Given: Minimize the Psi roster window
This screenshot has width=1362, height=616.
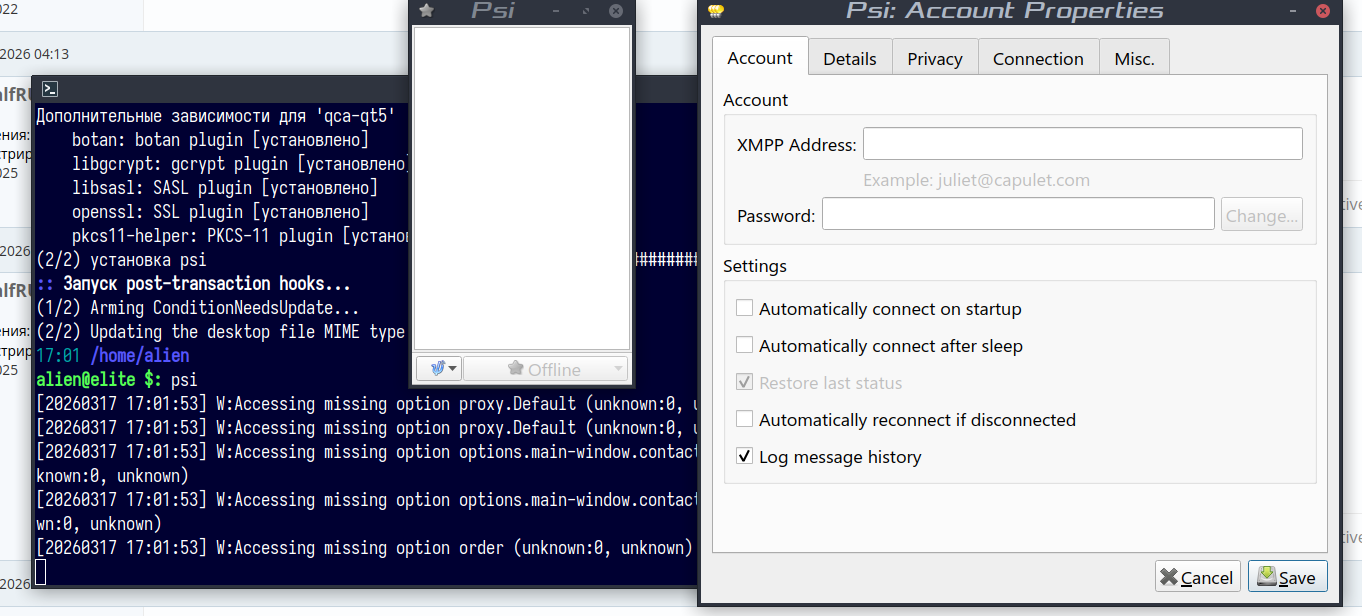Looking at the screenshot, I should tap(557, 10).
